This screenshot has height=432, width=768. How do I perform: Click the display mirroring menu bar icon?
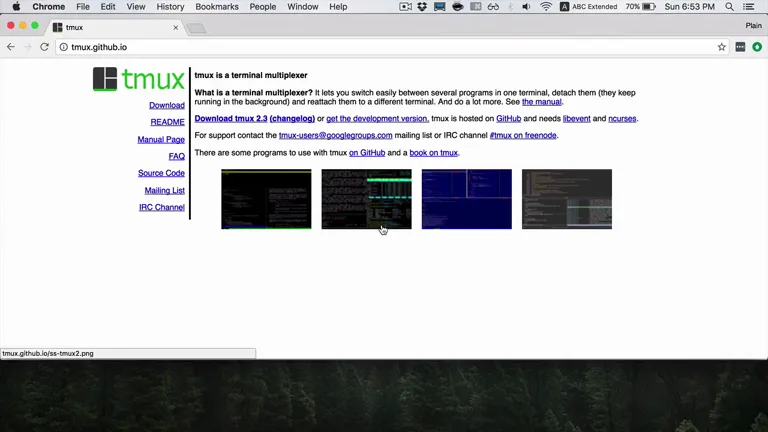tap(439, 7)
